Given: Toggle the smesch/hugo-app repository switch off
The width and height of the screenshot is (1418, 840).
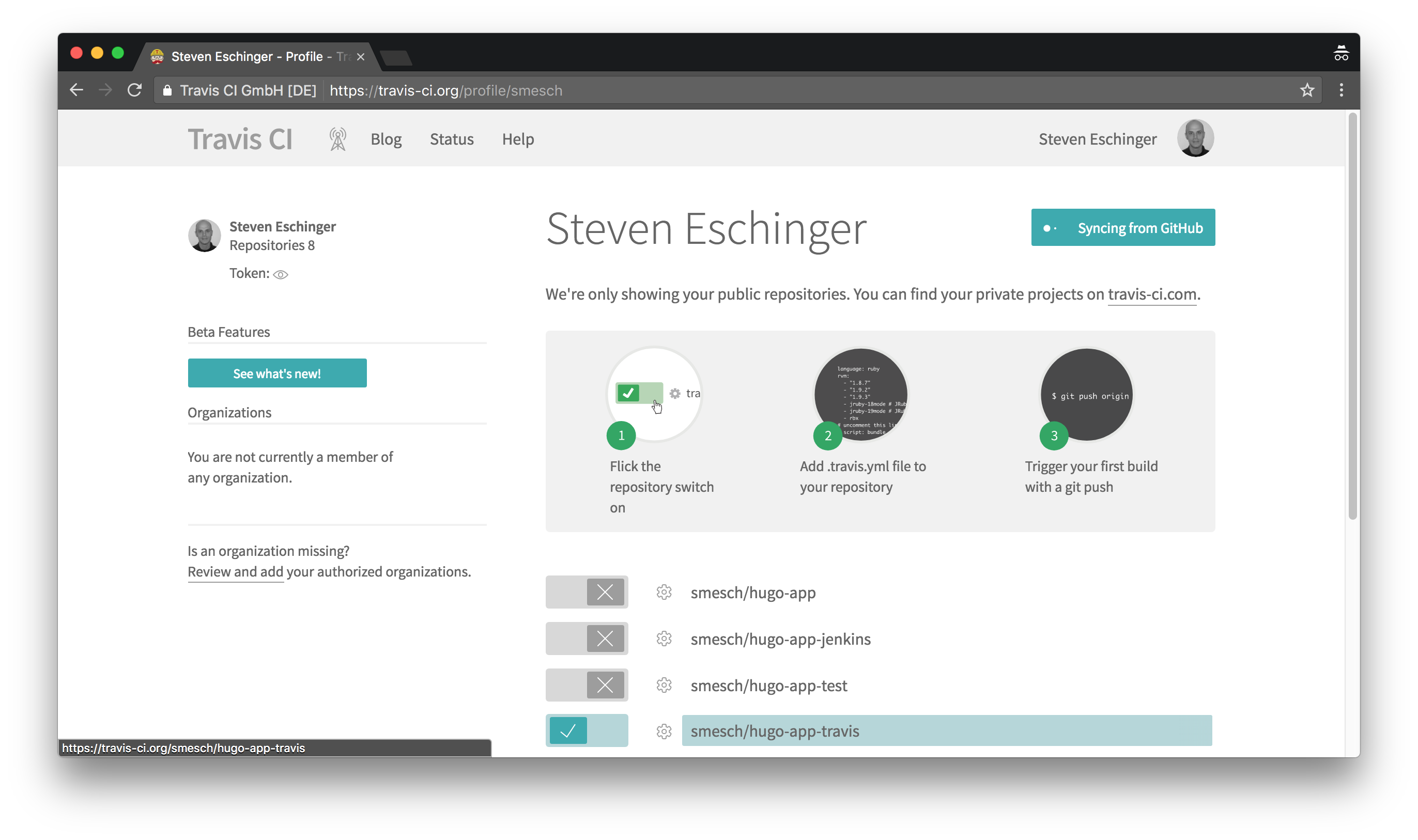Looking at the screenshot, I should coord(586,592).
